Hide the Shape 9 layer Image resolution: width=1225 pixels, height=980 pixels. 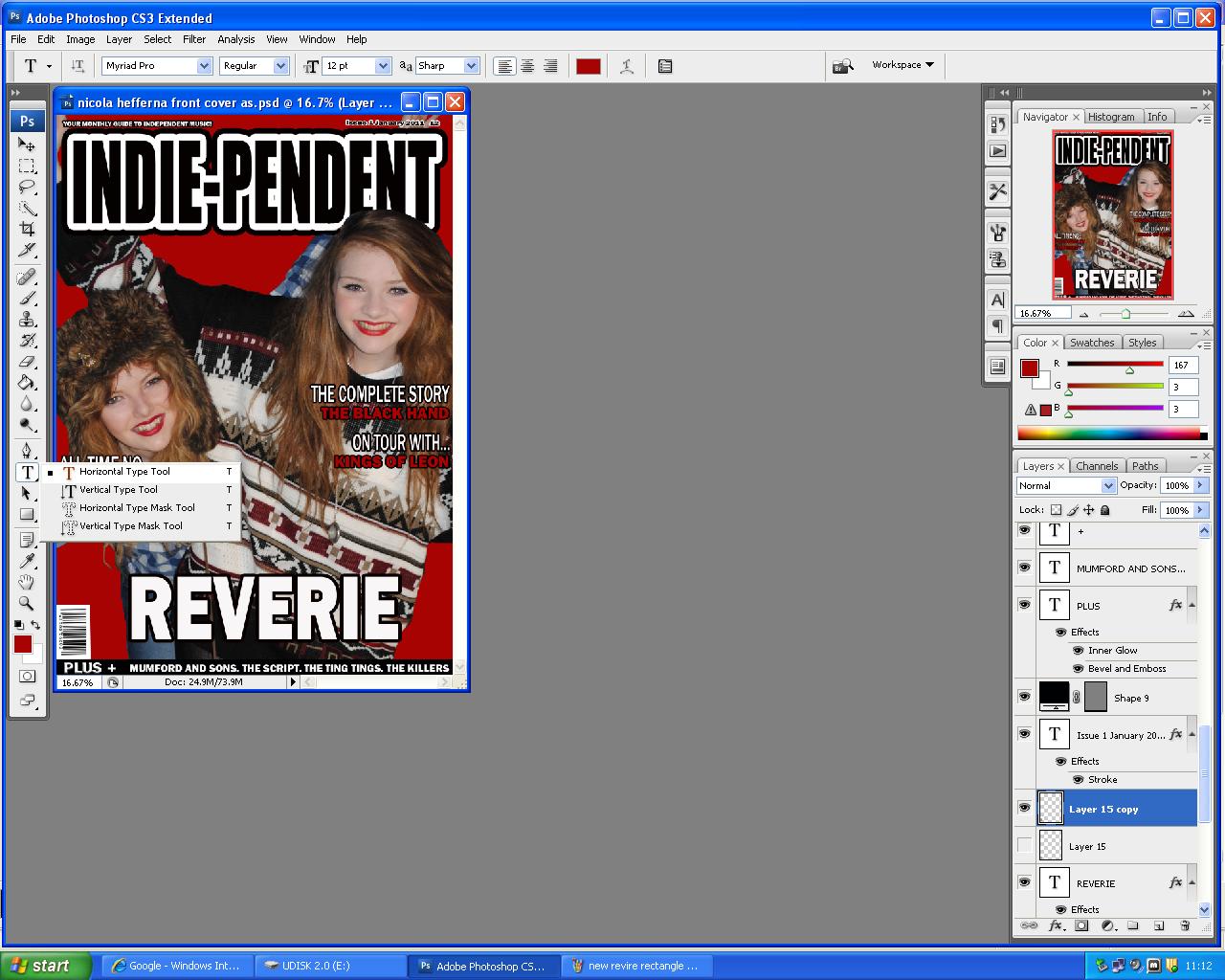point(1024,697)
